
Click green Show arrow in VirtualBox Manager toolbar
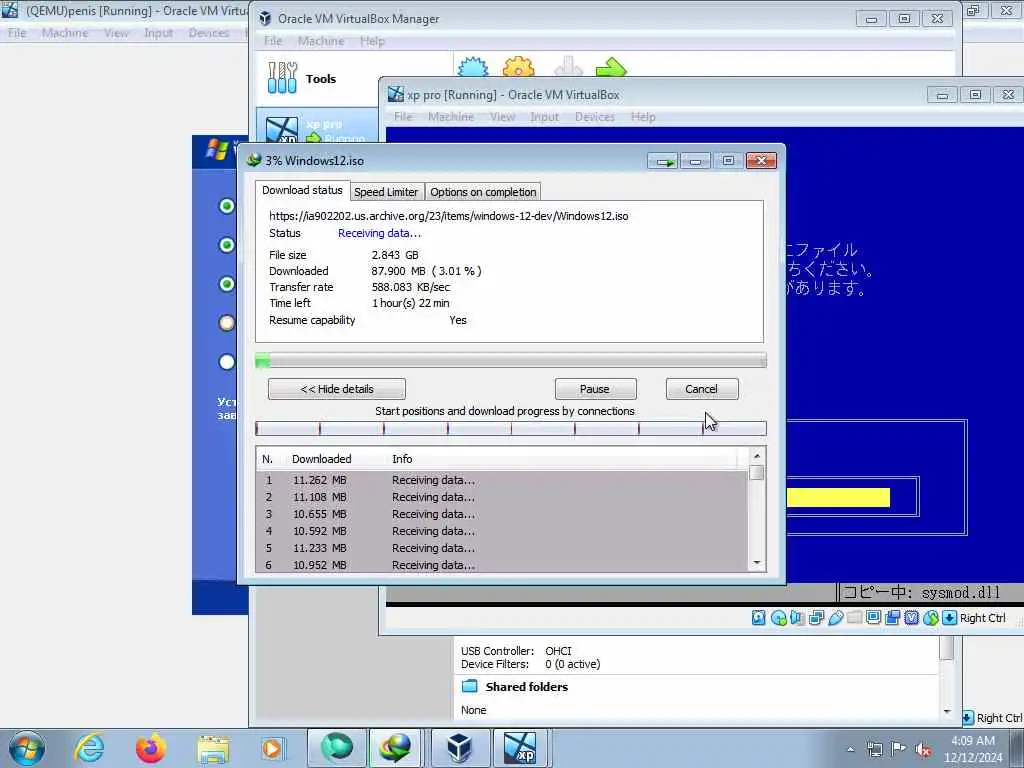point(611,67)
